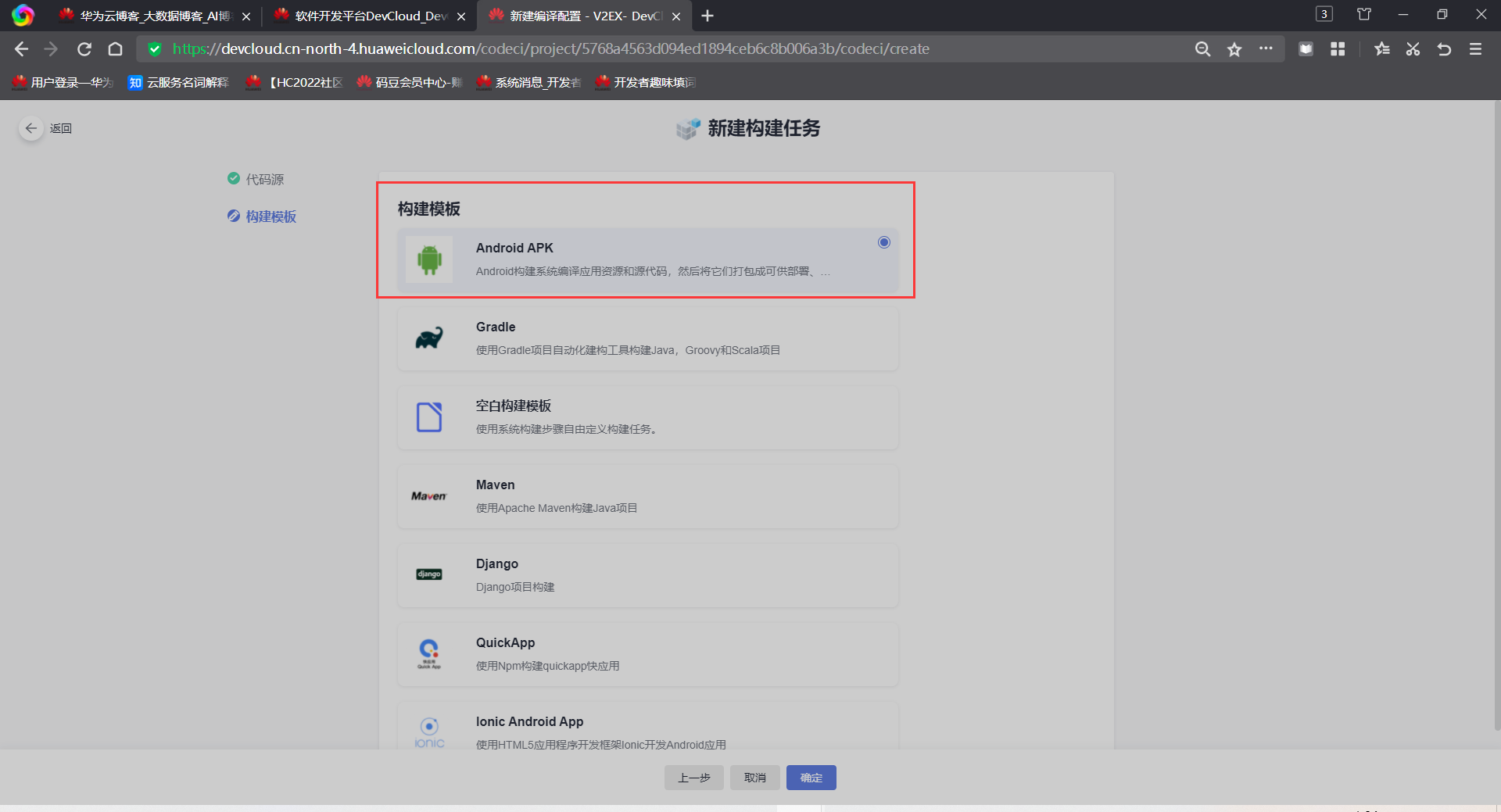The image size is (1501, 812).
Task: Close the 新建编译配置 tab
Action: coord(676,16)
